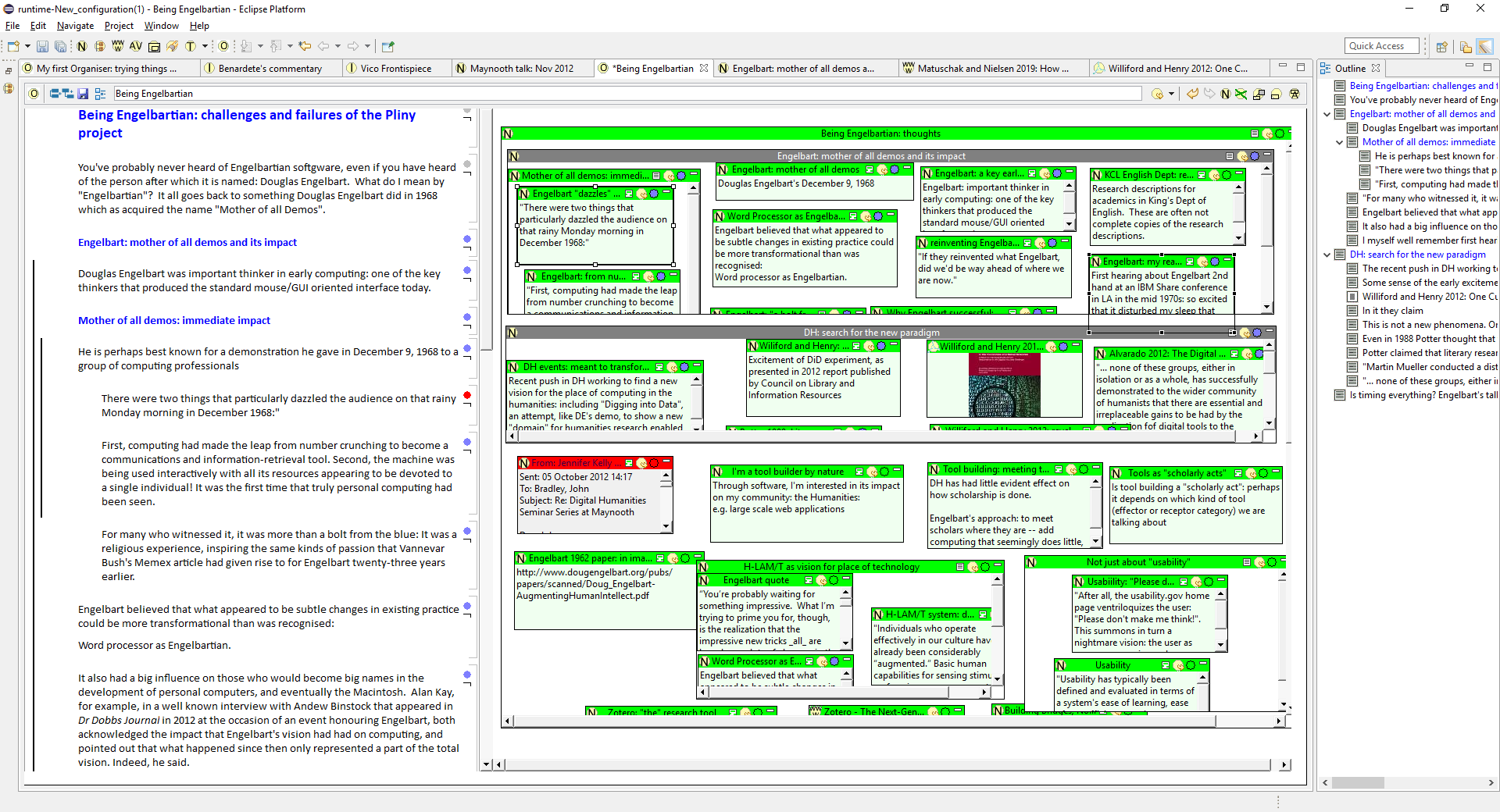
Task: Click the Save disk icon in main toolbar
Action: 43,47
